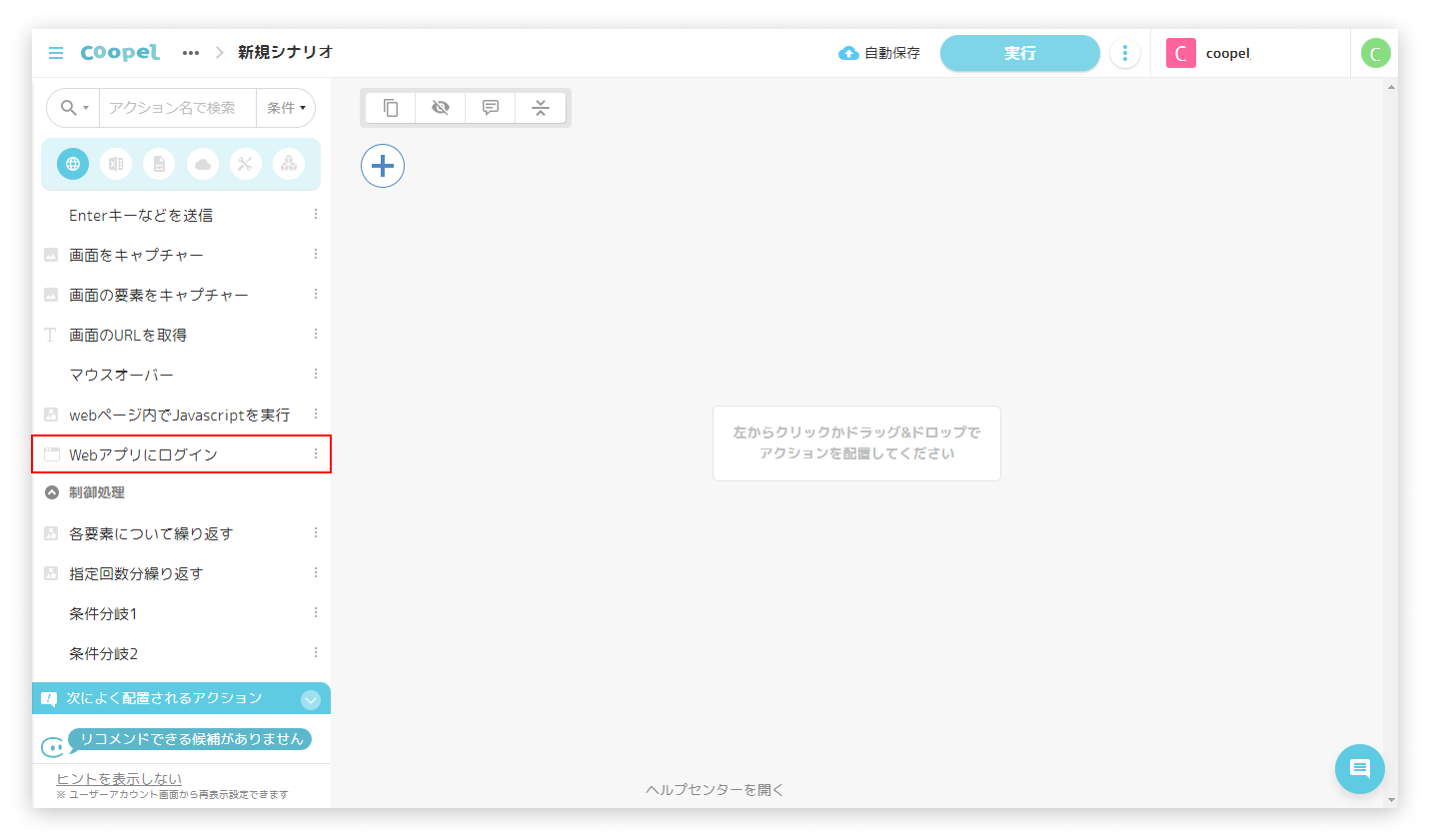Image resolution: width=1429 pixels, height=840 pixels.
Task: Collapse the 次によく配置されるアクション panel
Action: pos(311,699)
